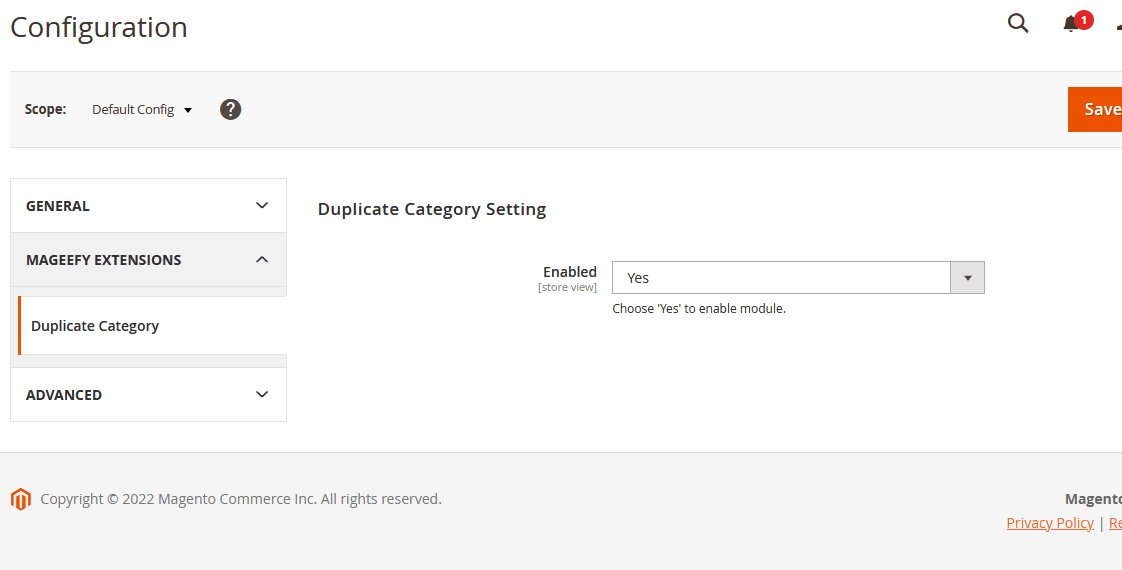Click the Enabled field's dropdown arrow
Image resolution: width=1122 pixels, height=570 pixels.
coord(967,278)
